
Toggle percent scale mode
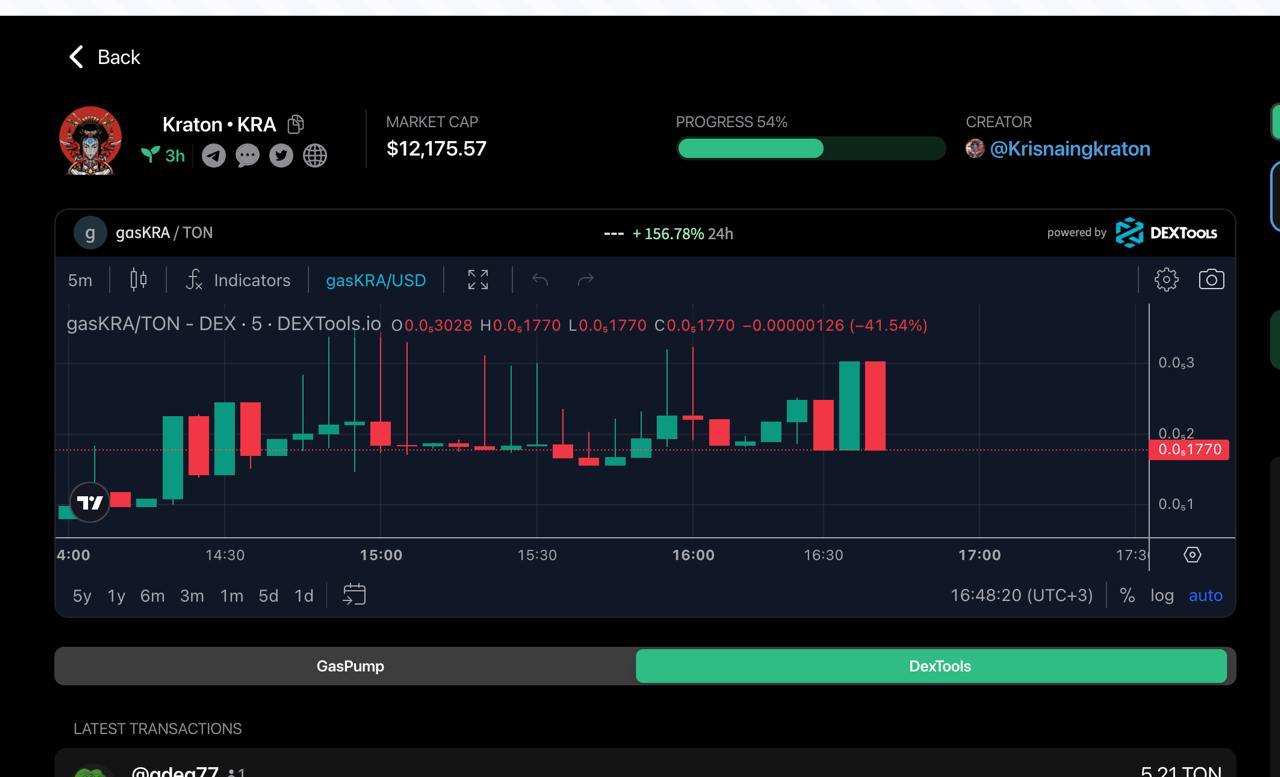pos(1127,596)
